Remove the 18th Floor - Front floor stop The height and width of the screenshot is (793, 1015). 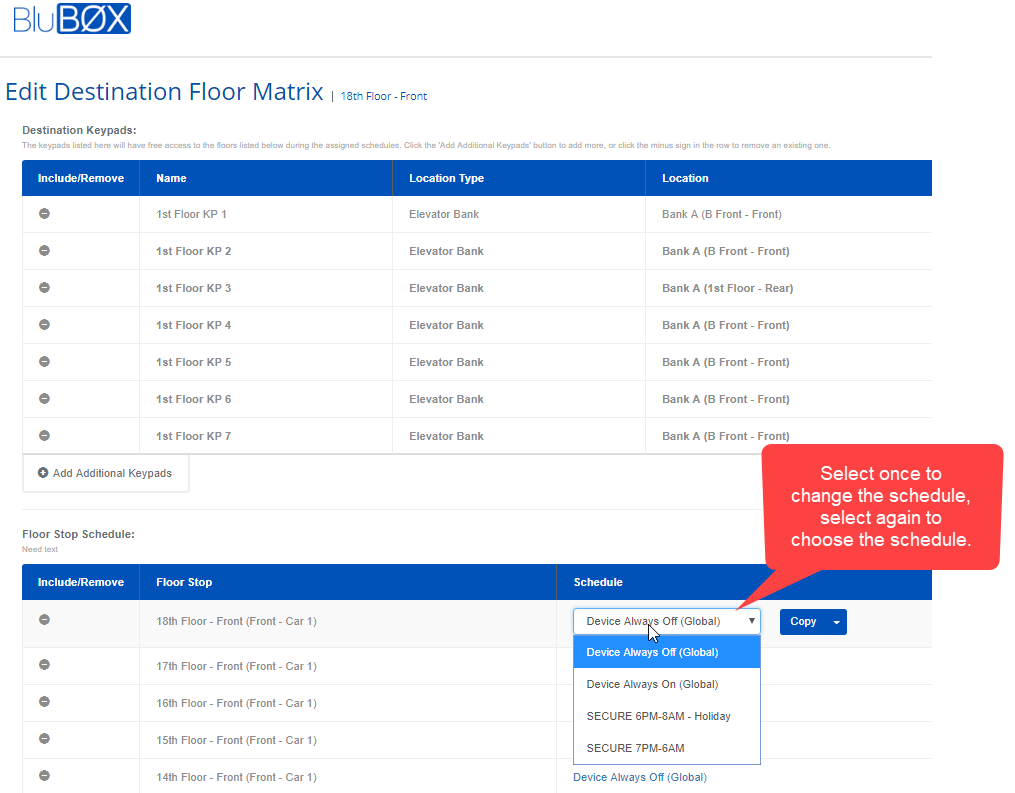(44, 620)
